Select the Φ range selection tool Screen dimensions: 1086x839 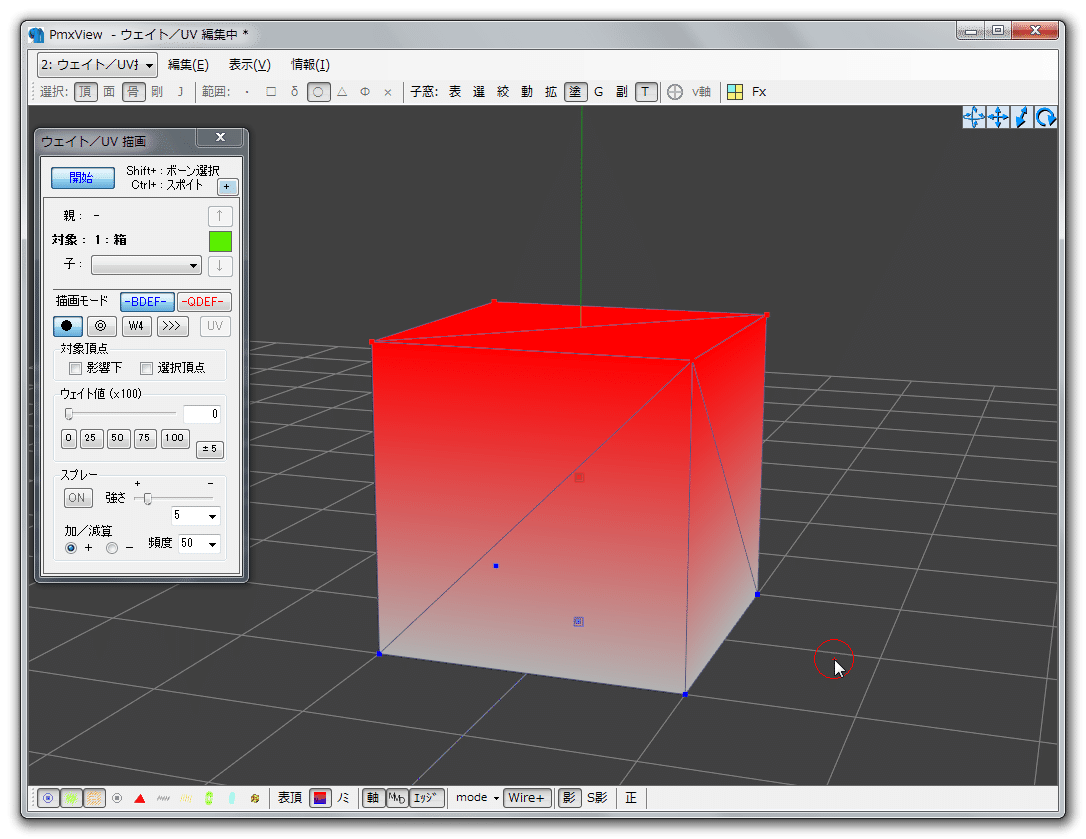click(x=365, y=91)
